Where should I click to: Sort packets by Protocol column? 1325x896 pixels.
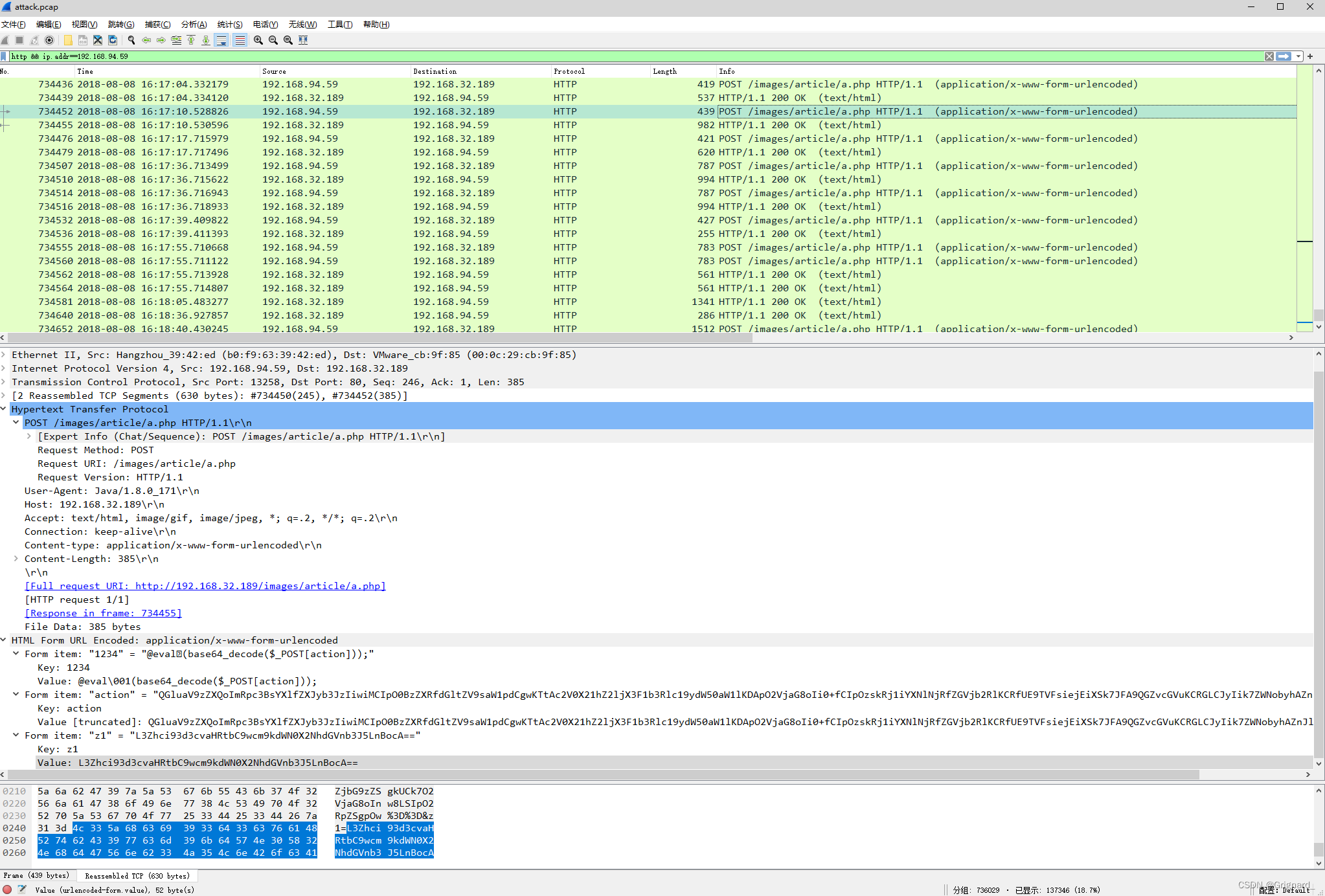pyautogui.click(x=600, y=71)
